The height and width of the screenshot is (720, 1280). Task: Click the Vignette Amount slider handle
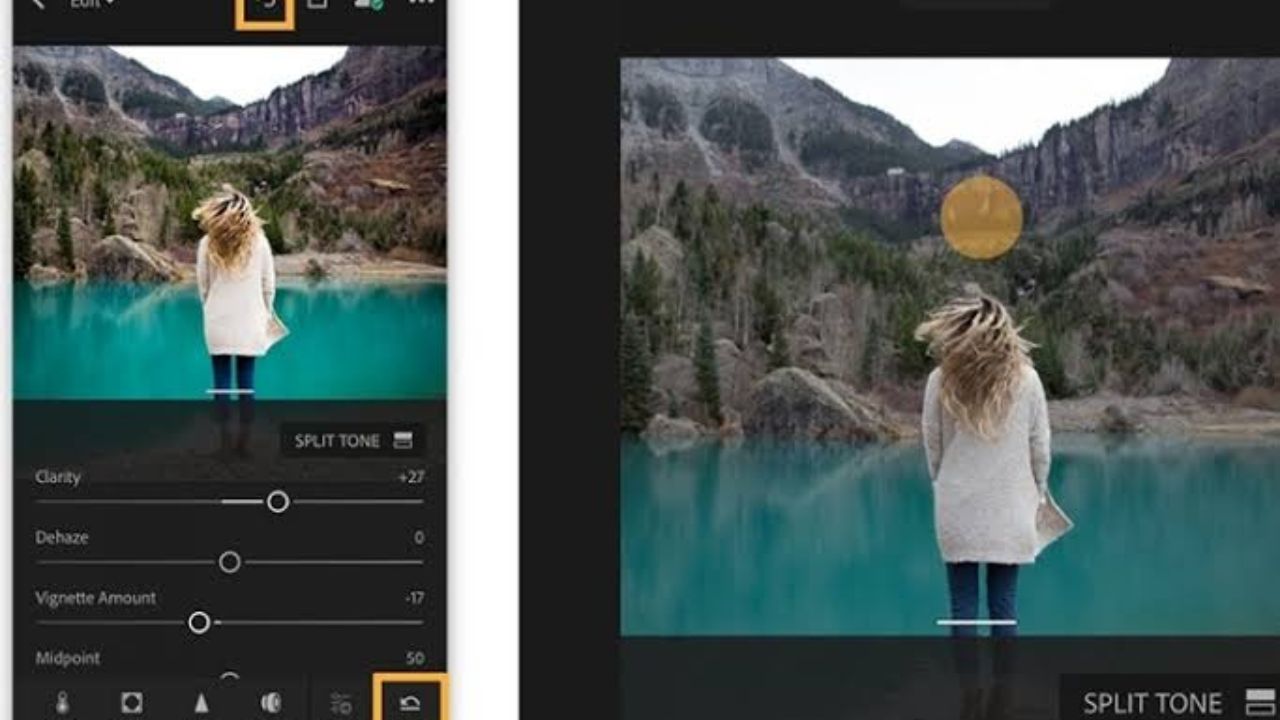click(x=199, y=623)
